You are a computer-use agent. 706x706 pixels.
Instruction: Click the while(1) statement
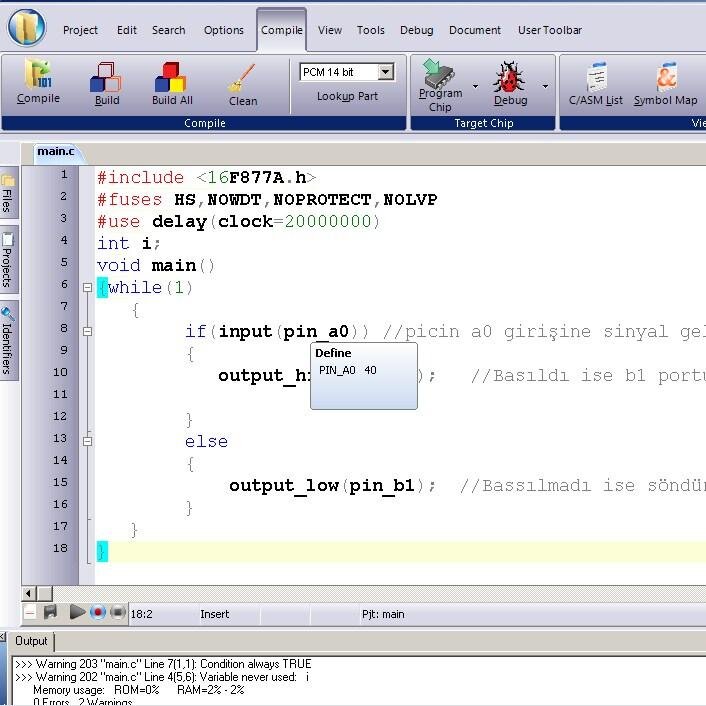150,288
